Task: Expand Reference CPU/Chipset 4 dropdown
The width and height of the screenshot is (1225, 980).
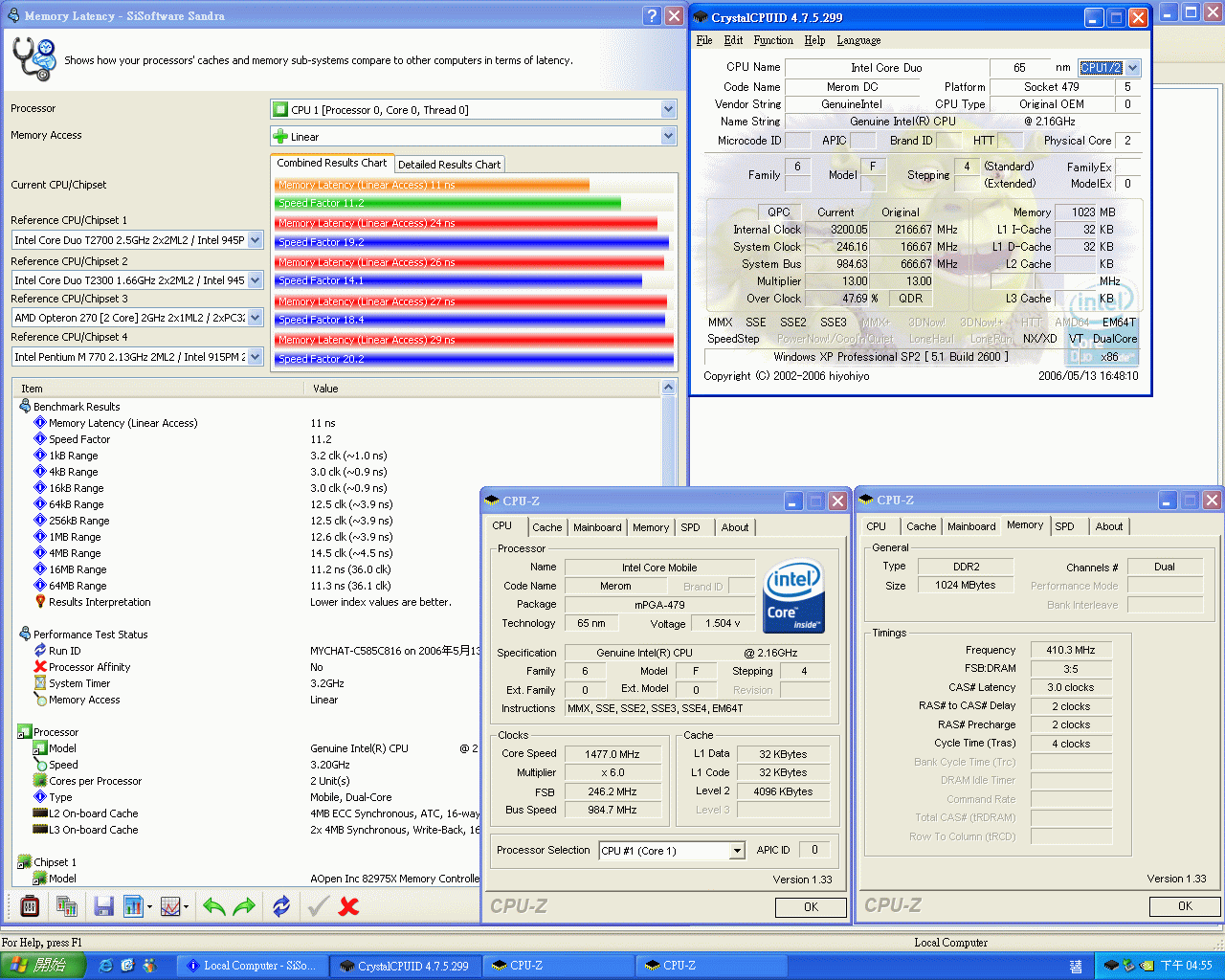Action: 255,357
